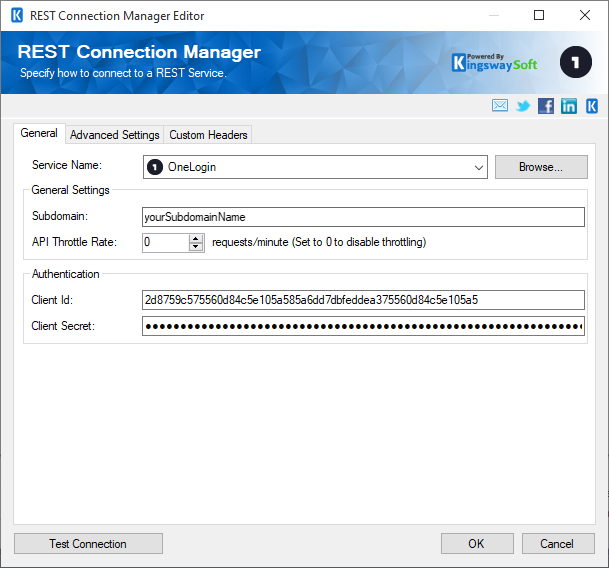The height and width of the screenshot is (568, 609).
Task: Click the Client Secret password field
Action: pos(363,326)
